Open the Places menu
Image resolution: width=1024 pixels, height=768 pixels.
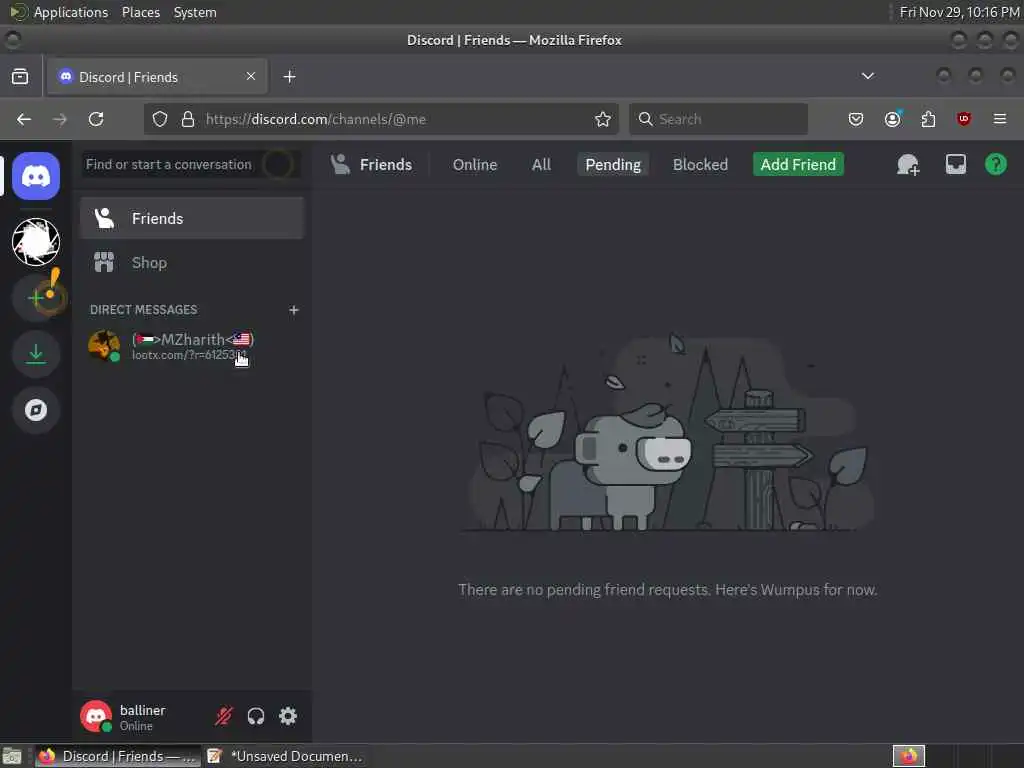pos(140,12)
